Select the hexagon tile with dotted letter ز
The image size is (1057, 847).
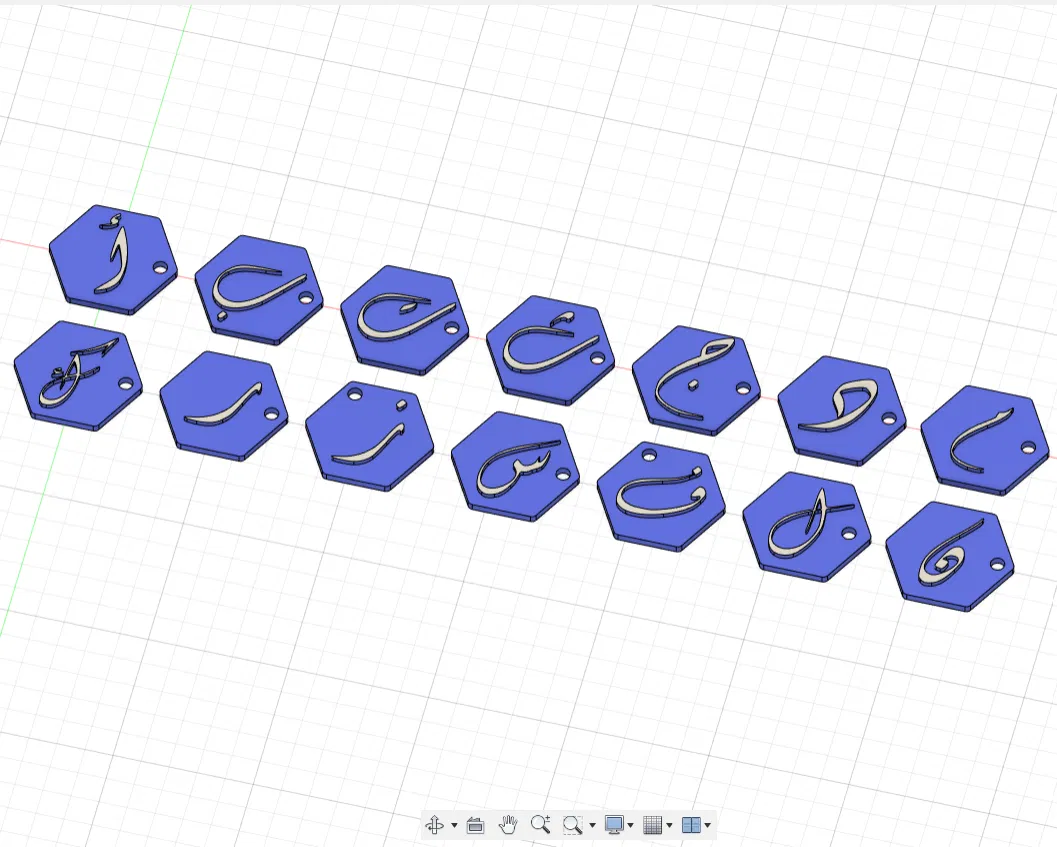(369, 435)
